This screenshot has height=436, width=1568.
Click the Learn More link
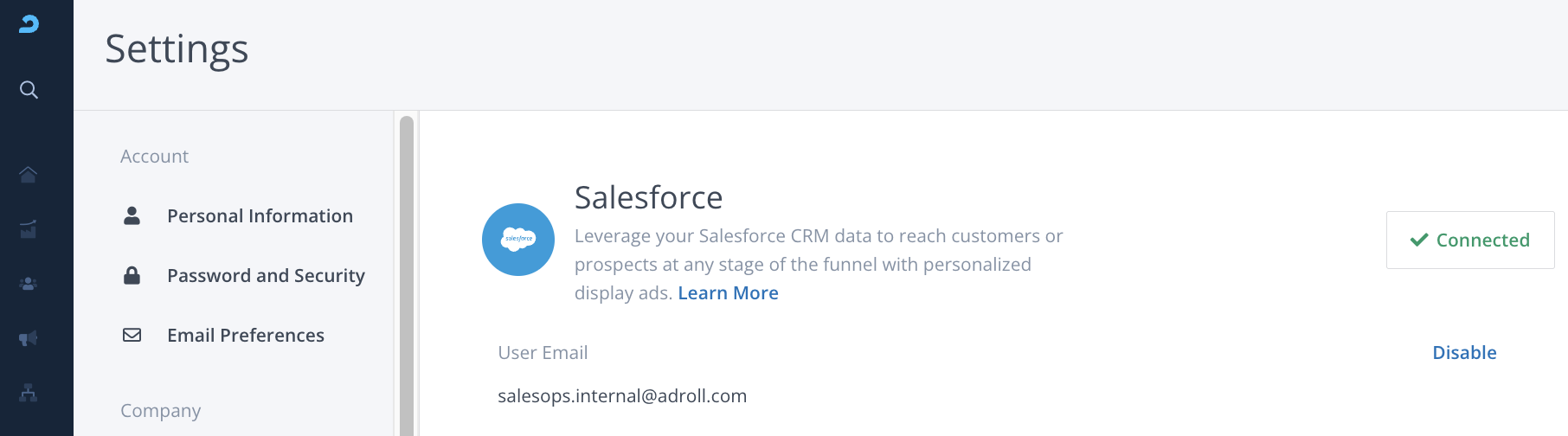728,293
